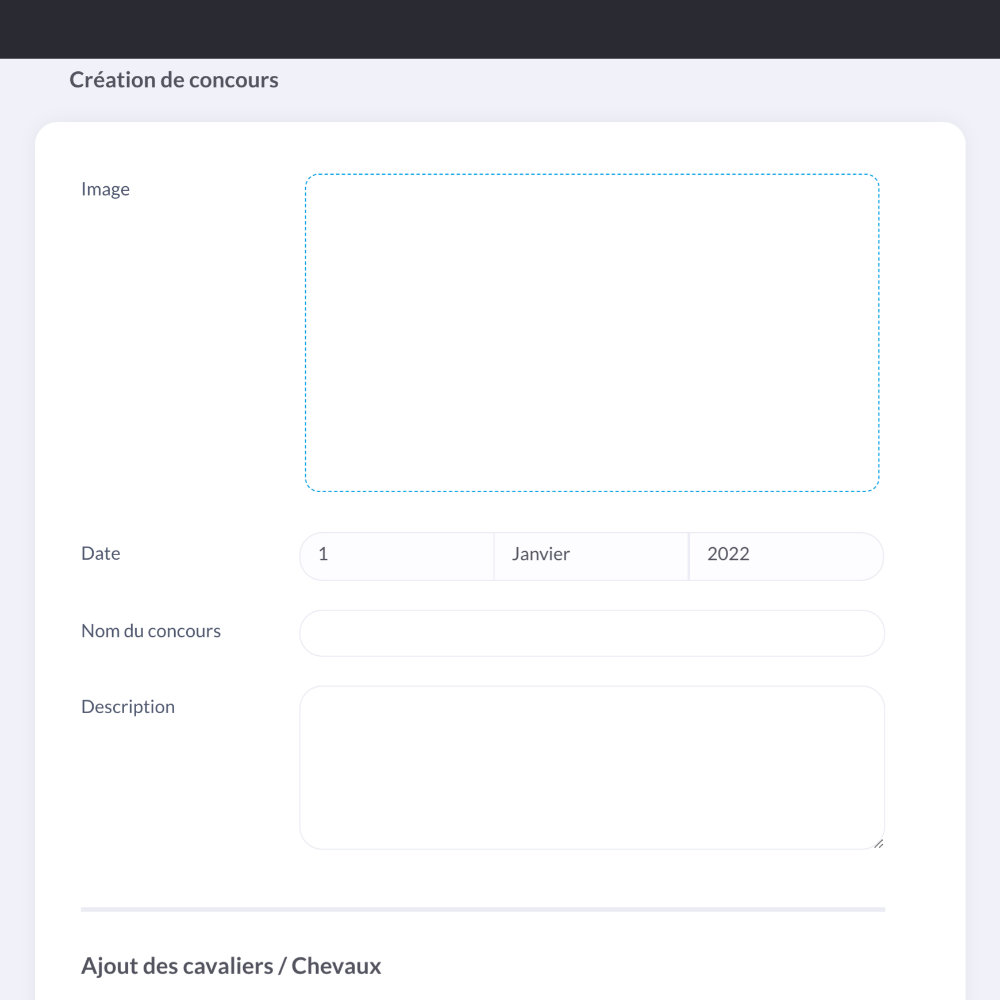Focus the Nom du concours text field

[592, 633]
